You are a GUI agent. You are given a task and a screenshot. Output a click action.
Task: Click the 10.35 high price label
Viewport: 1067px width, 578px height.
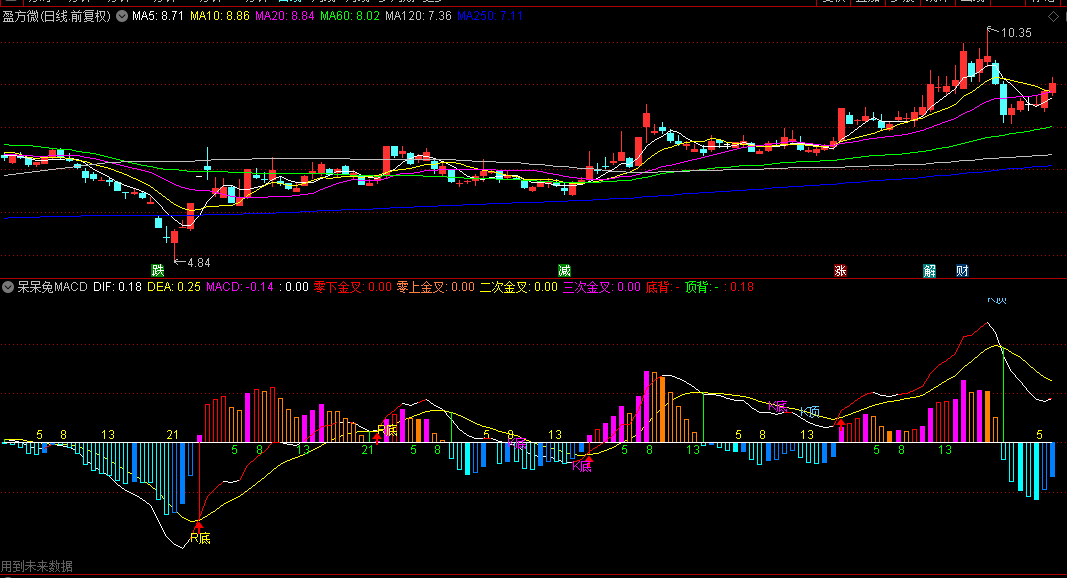(1016, 33)
